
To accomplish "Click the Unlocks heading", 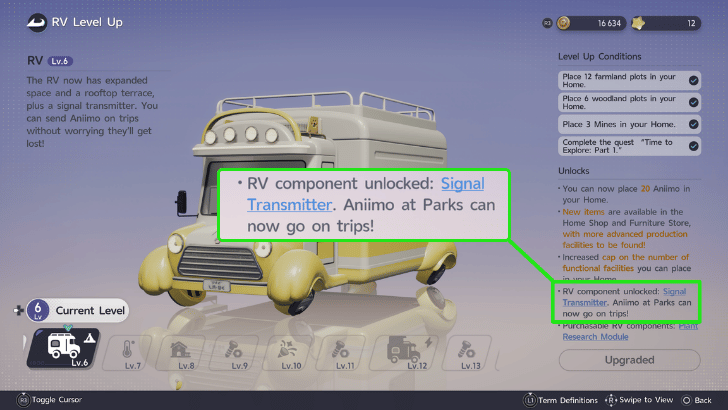I will click(x=573, y=171).
